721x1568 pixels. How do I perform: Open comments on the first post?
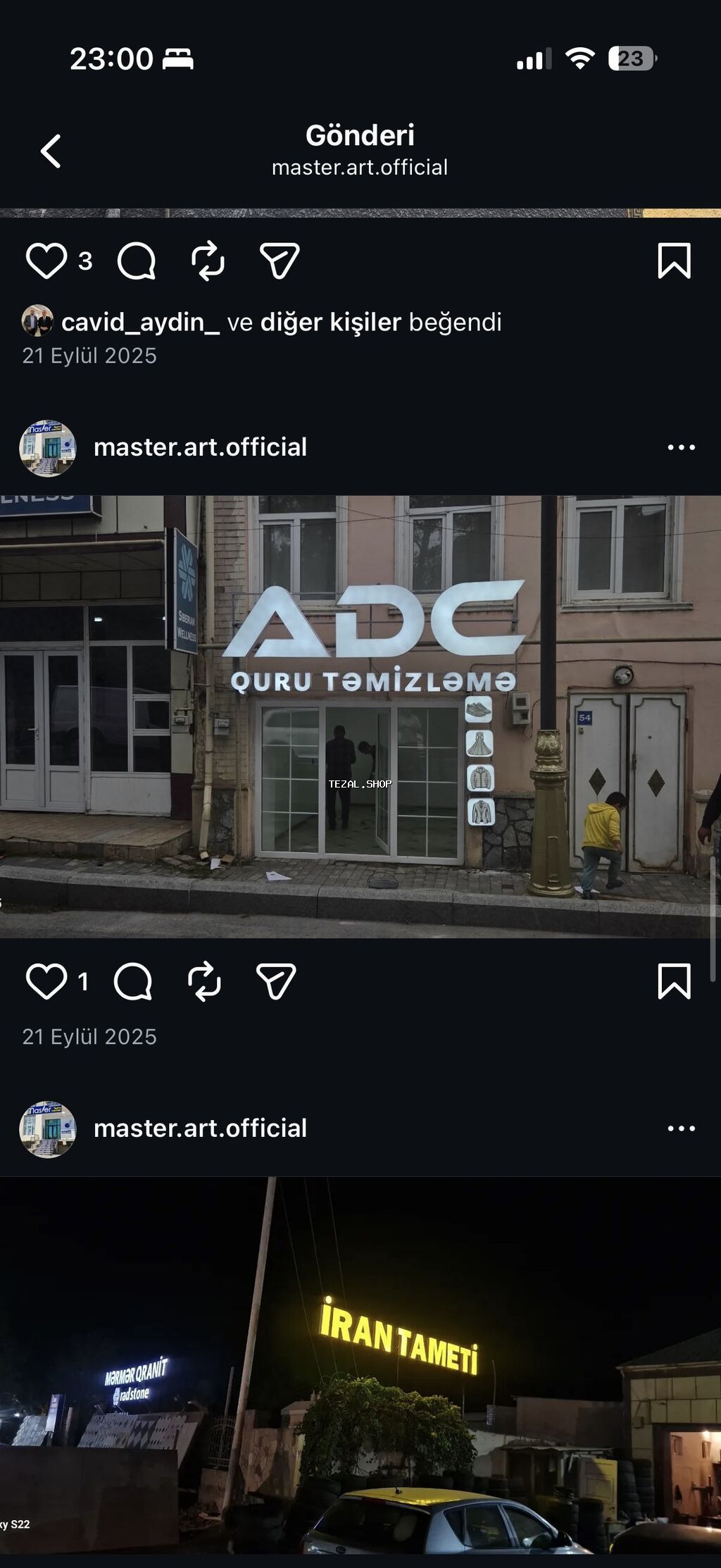coord(137,261)
